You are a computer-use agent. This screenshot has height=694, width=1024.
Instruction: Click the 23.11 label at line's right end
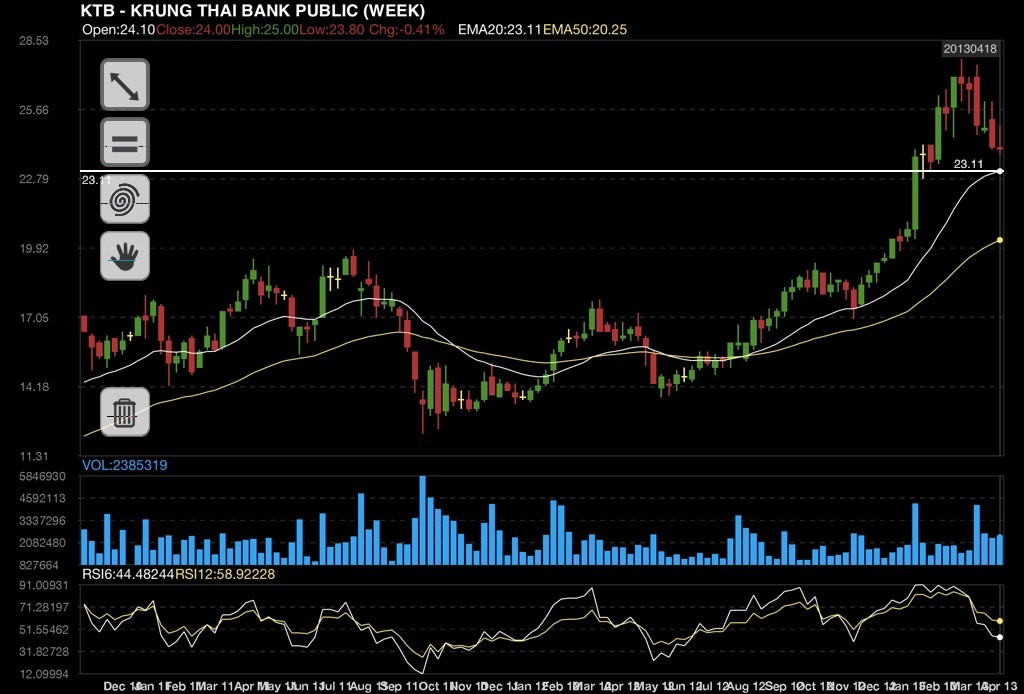pos(968,164)
